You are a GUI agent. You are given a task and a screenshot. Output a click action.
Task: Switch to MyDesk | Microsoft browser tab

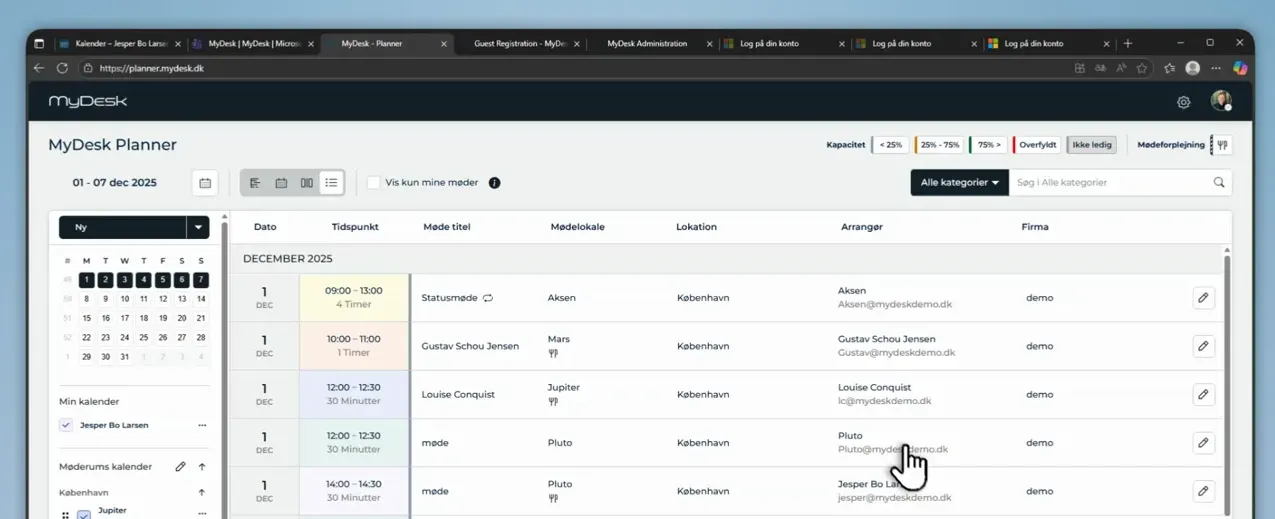coord(254,44)
